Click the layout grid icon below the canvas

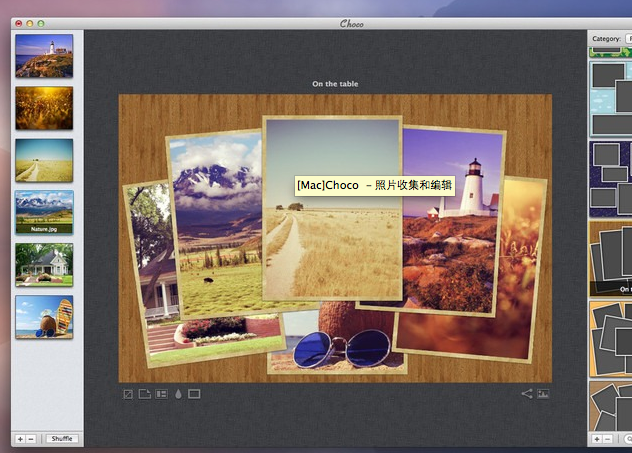tap(161, 394)
